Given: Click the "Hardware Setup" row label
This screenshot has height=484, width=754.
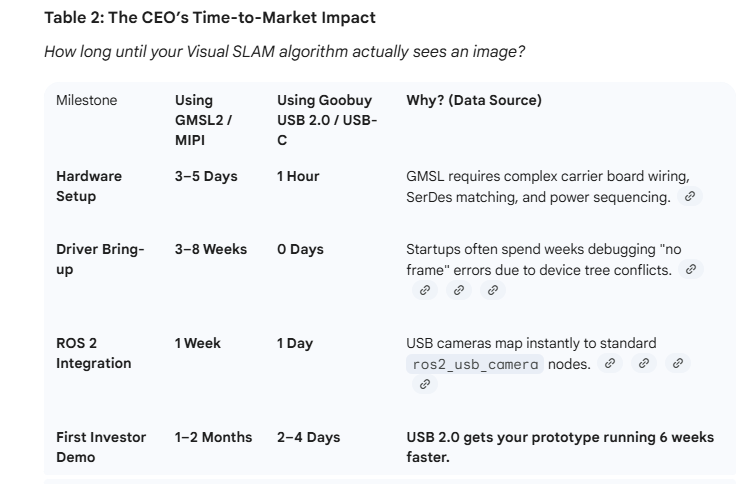Looking at the screenshot, I should coord(89,186).
